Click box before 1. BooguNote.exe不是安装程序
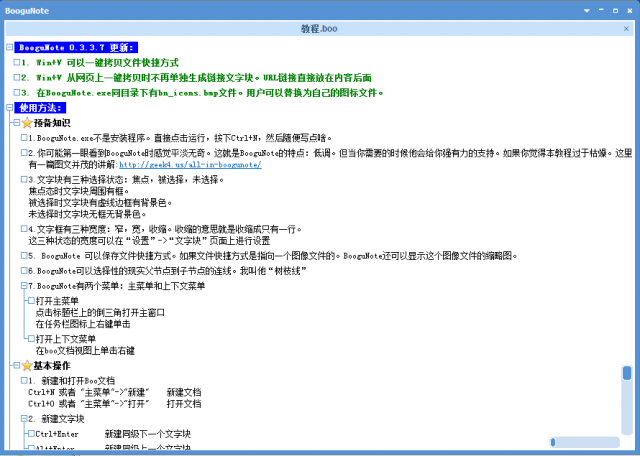 24,138
